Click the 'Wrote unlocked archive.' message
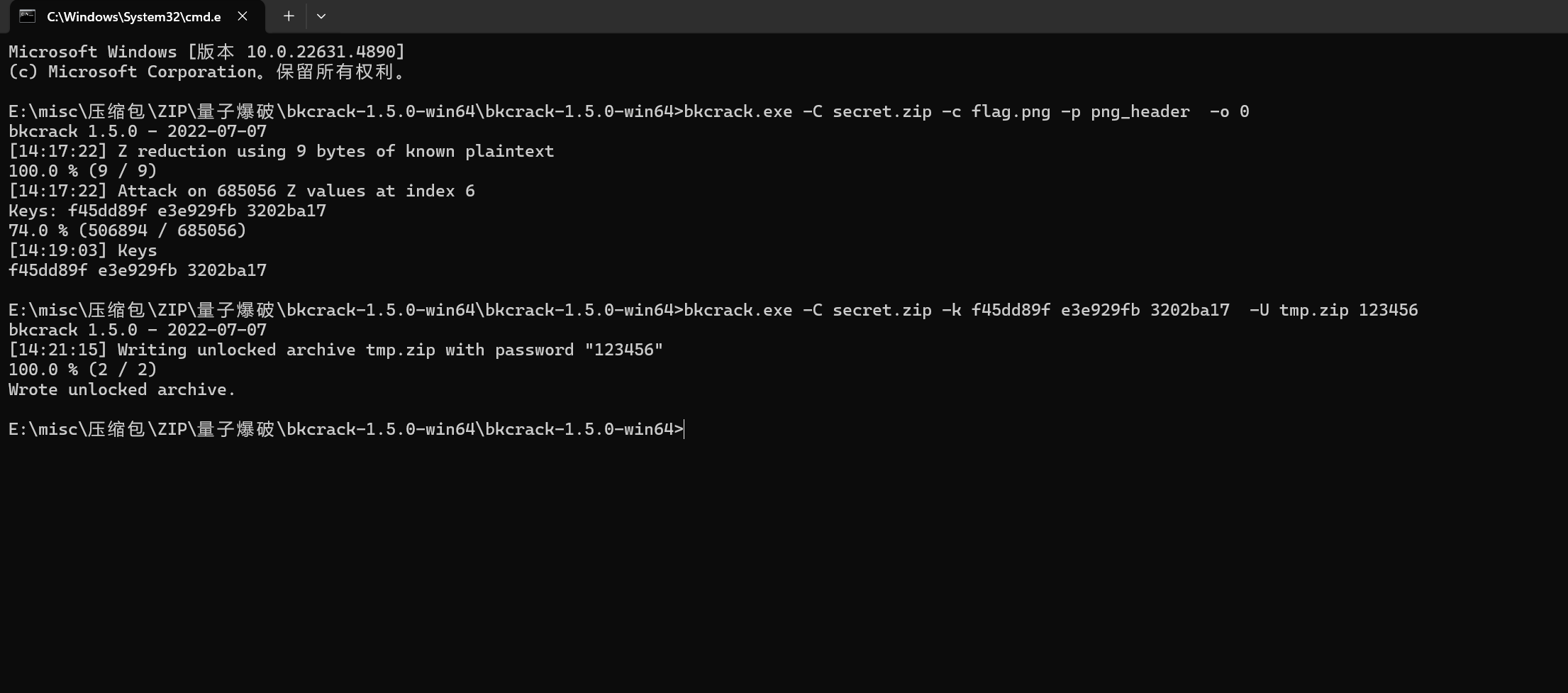 coord(122,389)
